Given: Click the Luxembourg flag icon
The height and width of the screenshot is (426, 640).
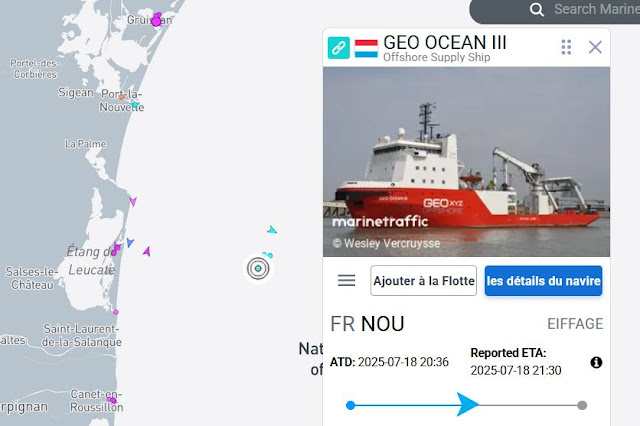Looking at the screenshot, I should coord(366,48).
